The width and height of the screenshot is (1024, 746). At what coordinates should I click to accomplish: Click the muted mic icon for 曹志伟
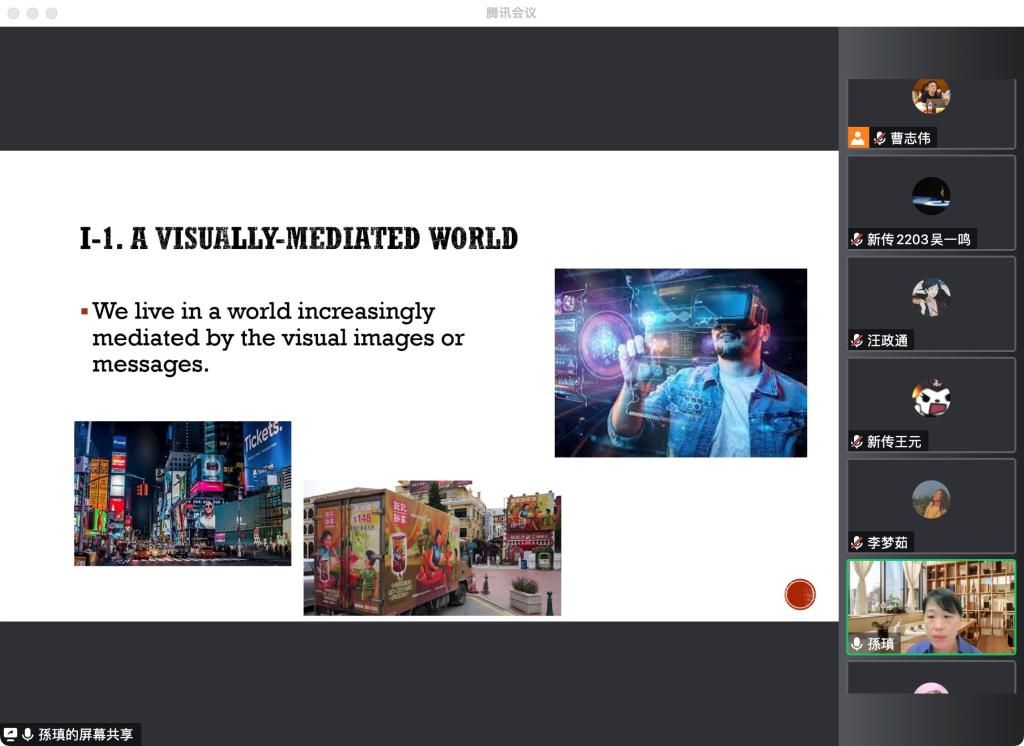click(879, 138)
